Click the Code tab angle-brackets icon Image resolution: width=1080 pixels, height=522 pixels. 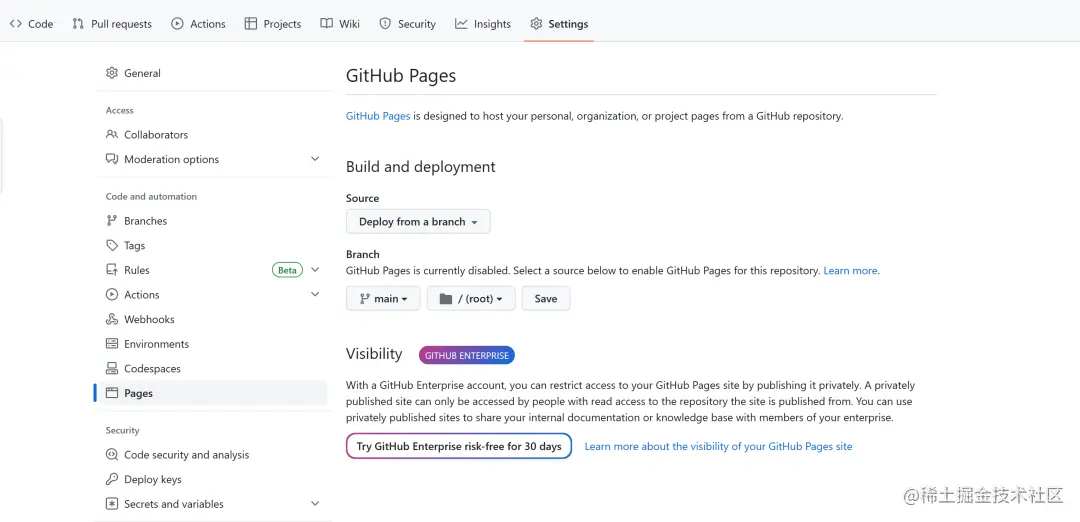(15, 24)
